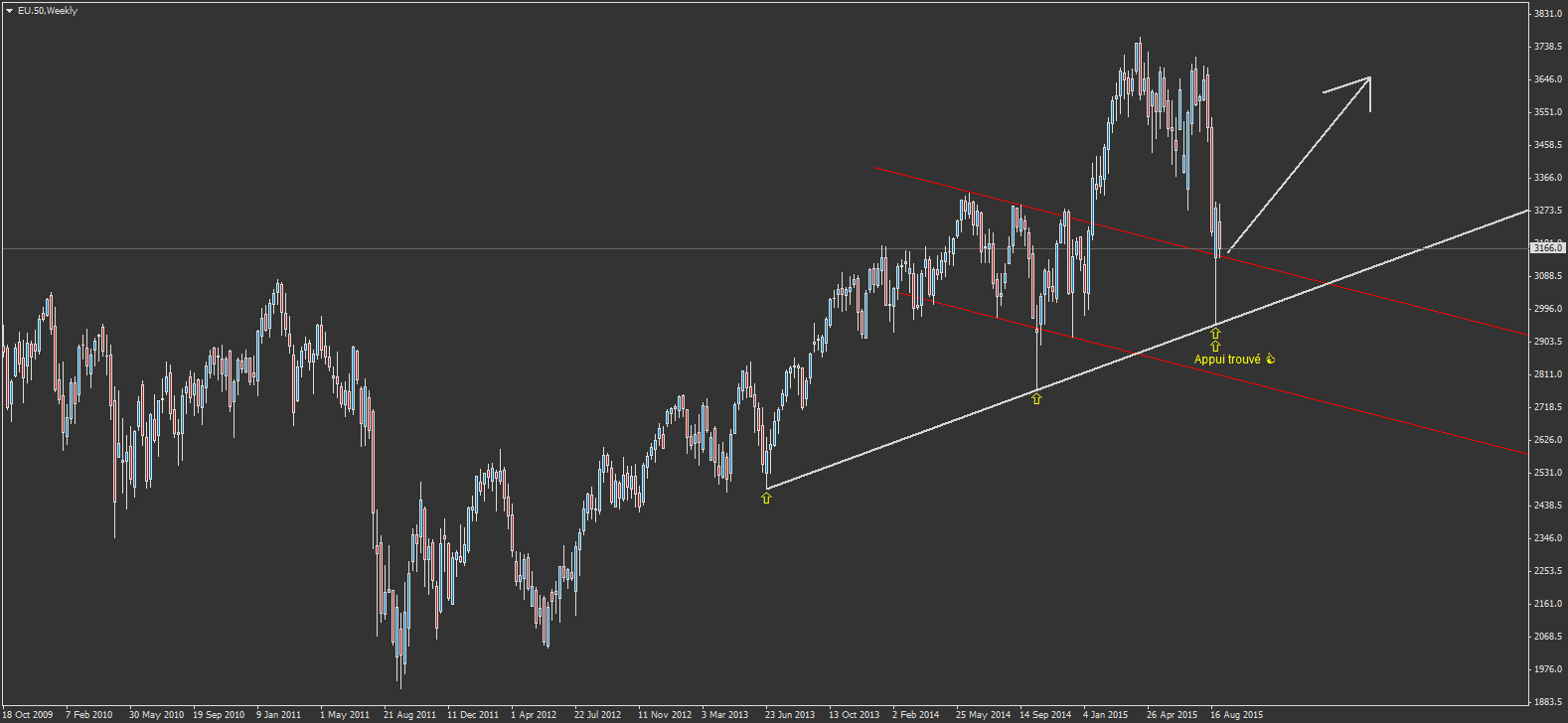Click the 1 May 2011 date label
1568x723 pixels.
coord(345,715)
